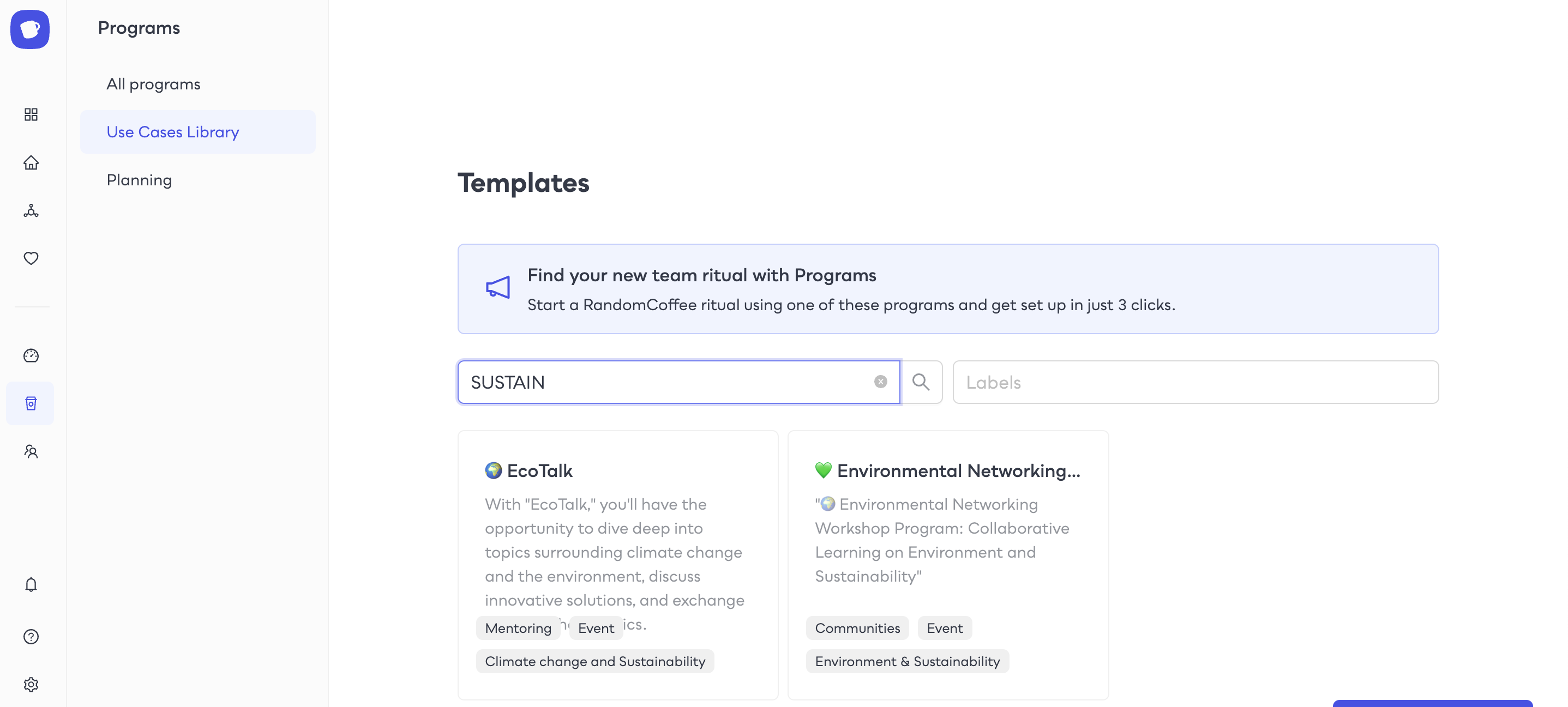Image resolution: width=1568 pixels, height=707 pixels.
Task: Open the dashboard grid icon
Action: click(31, 114)
